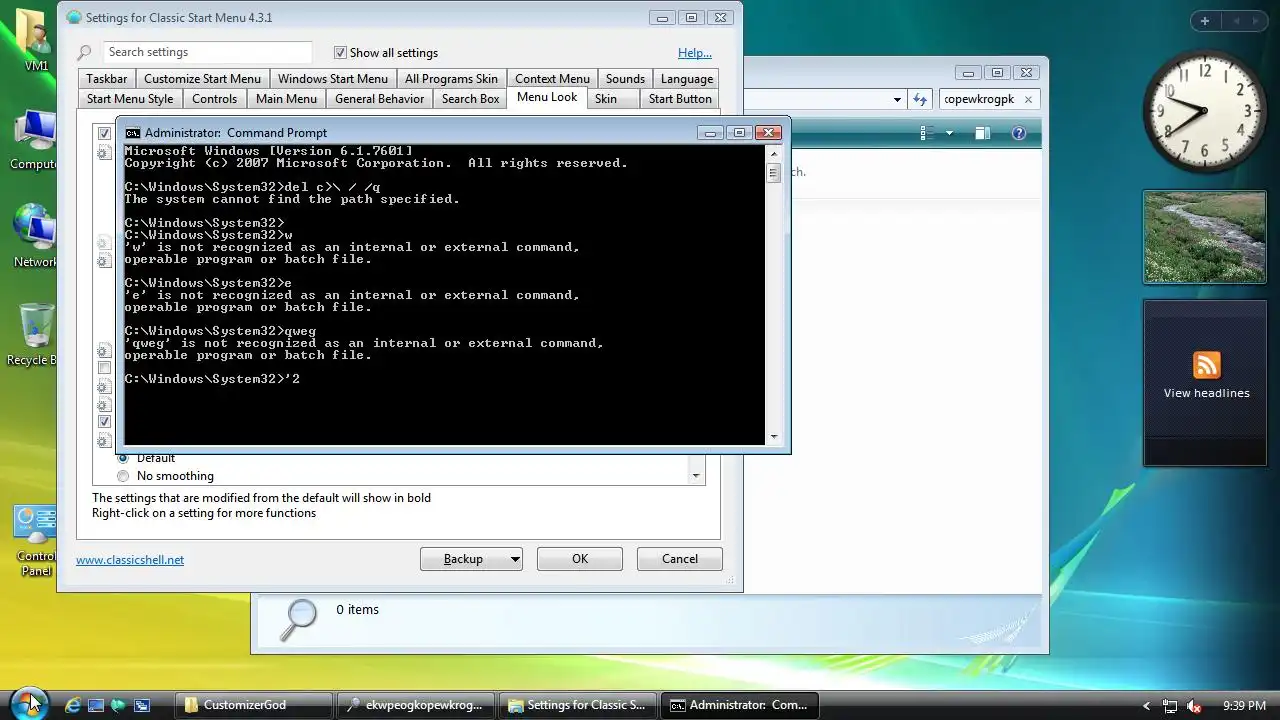
Task: Click the analog clock gadget
Action: click(1204, 111)
